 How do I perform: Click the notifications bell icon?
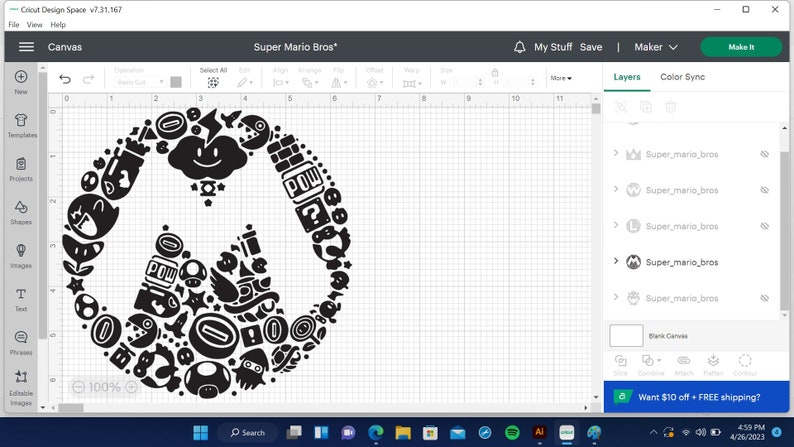[520, 47]
